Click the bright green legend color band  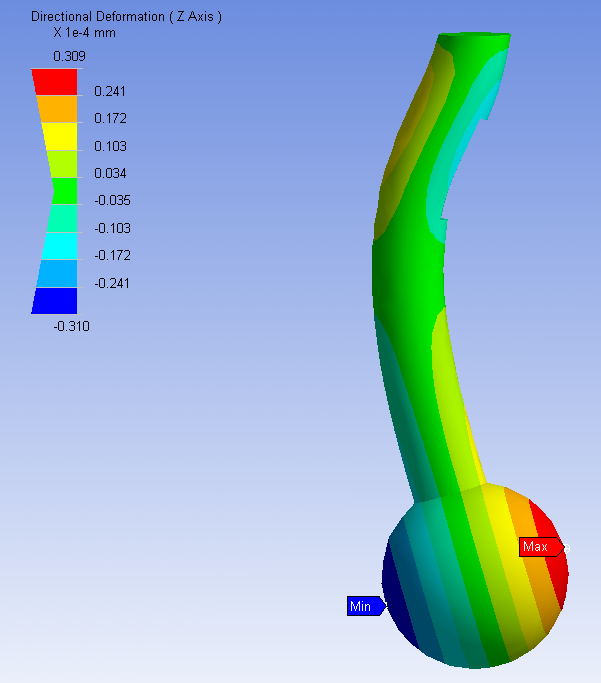[64, 191]
